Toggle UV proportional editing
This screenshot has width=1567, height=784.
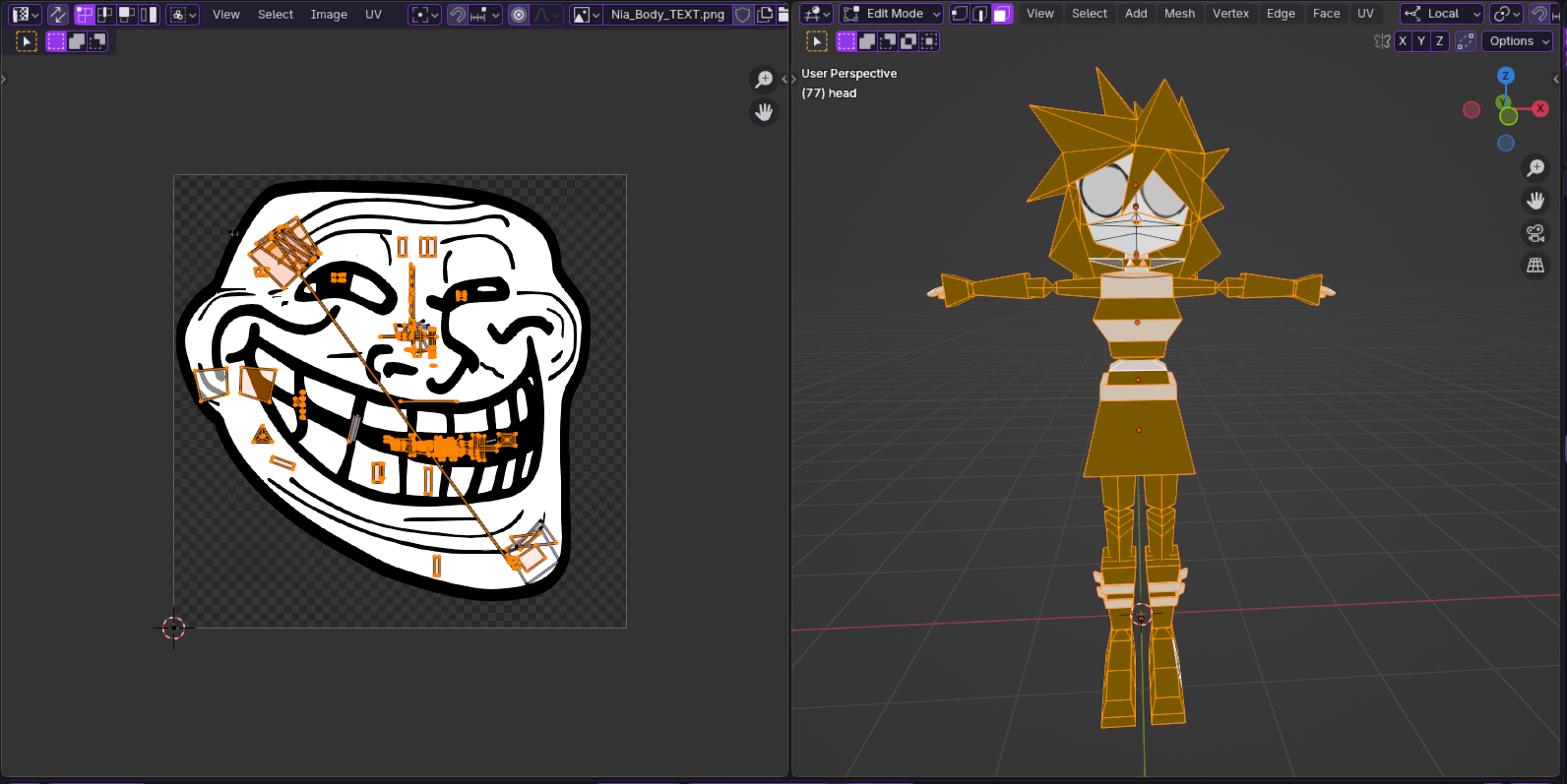click(x=519, y=14)
